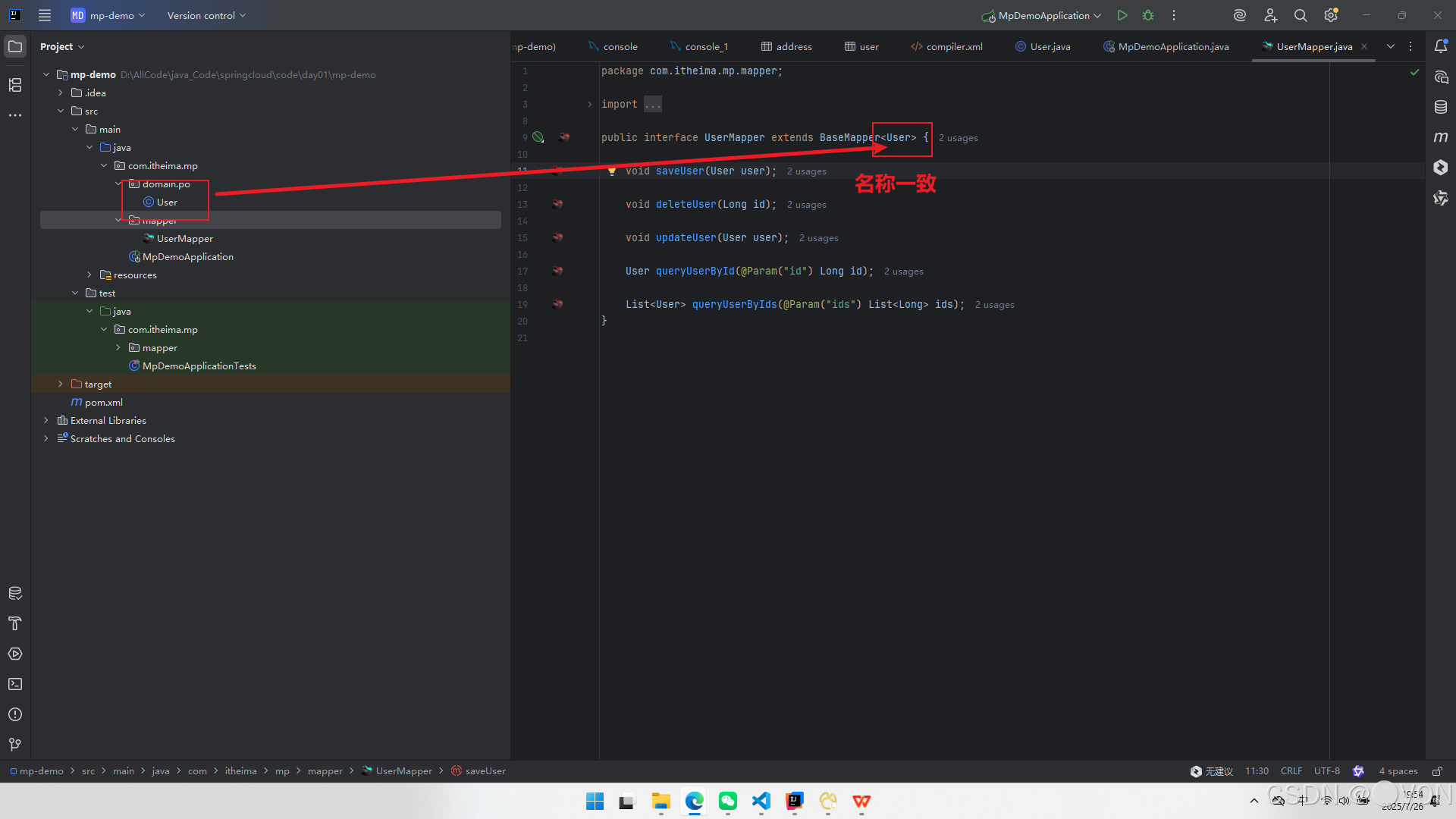
Task: Open pom.xml in project tree
Action: (x=103, y=403)
